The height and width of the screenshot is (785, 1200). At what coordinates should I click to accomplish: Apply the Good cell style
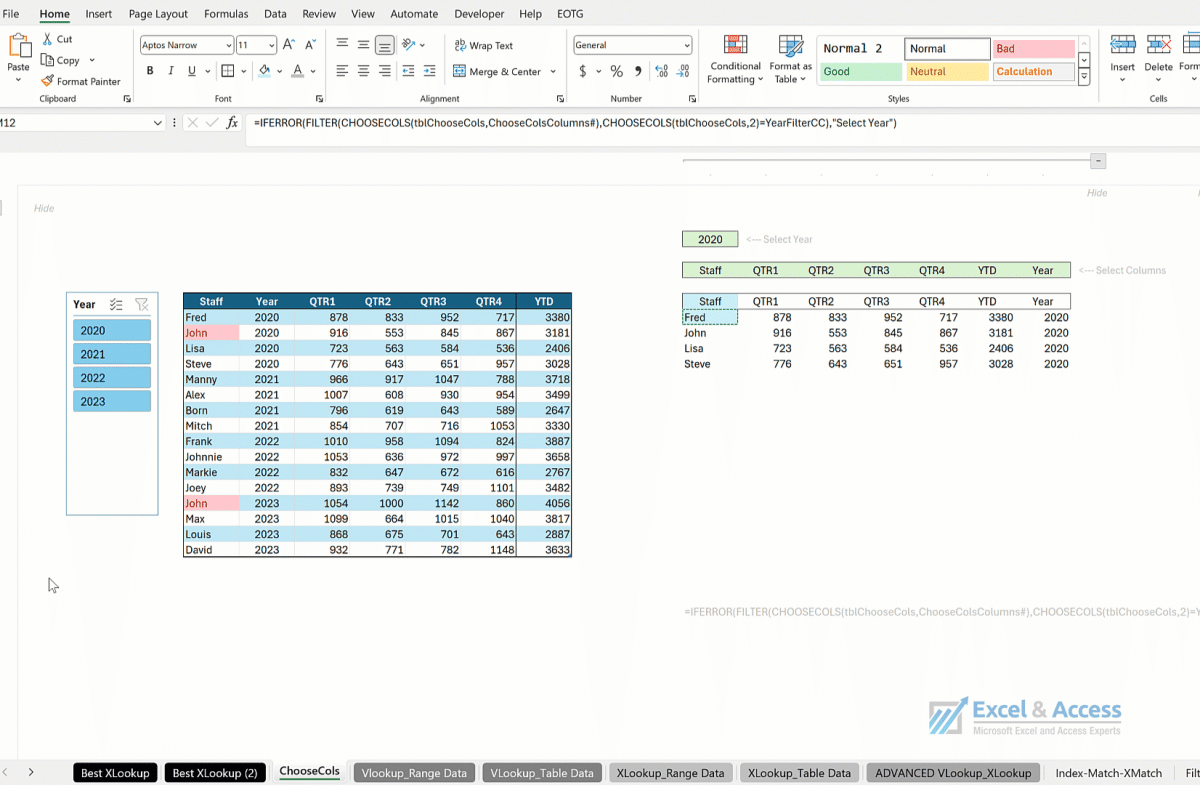858,71
